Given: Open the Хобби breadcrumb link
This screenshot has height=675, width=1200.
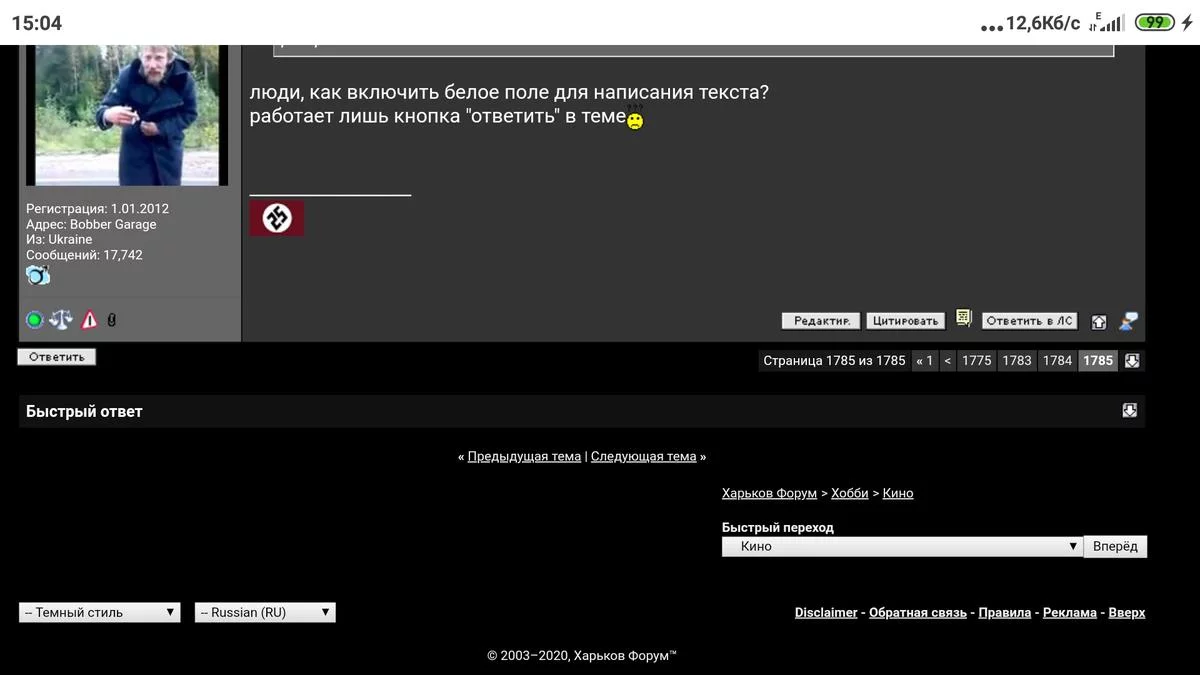Looking at the screenshot, I should point(850,493).
